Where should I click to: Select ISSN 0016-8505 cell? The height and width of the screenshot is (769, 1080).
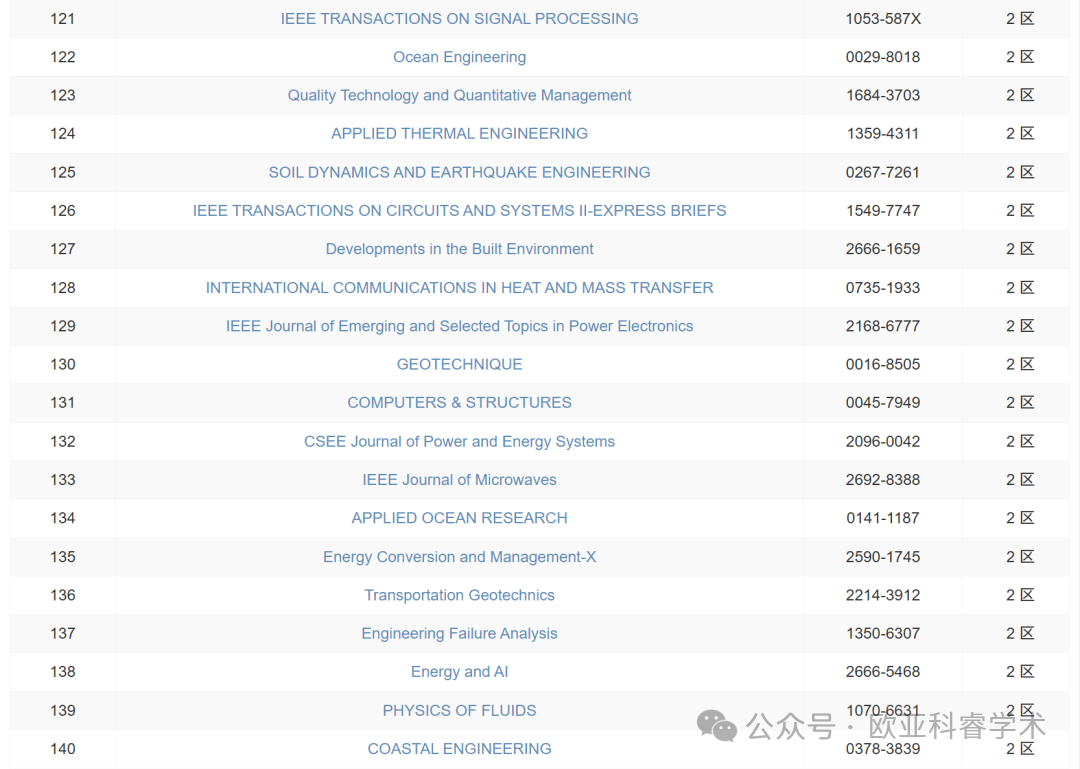pos(883,365)
